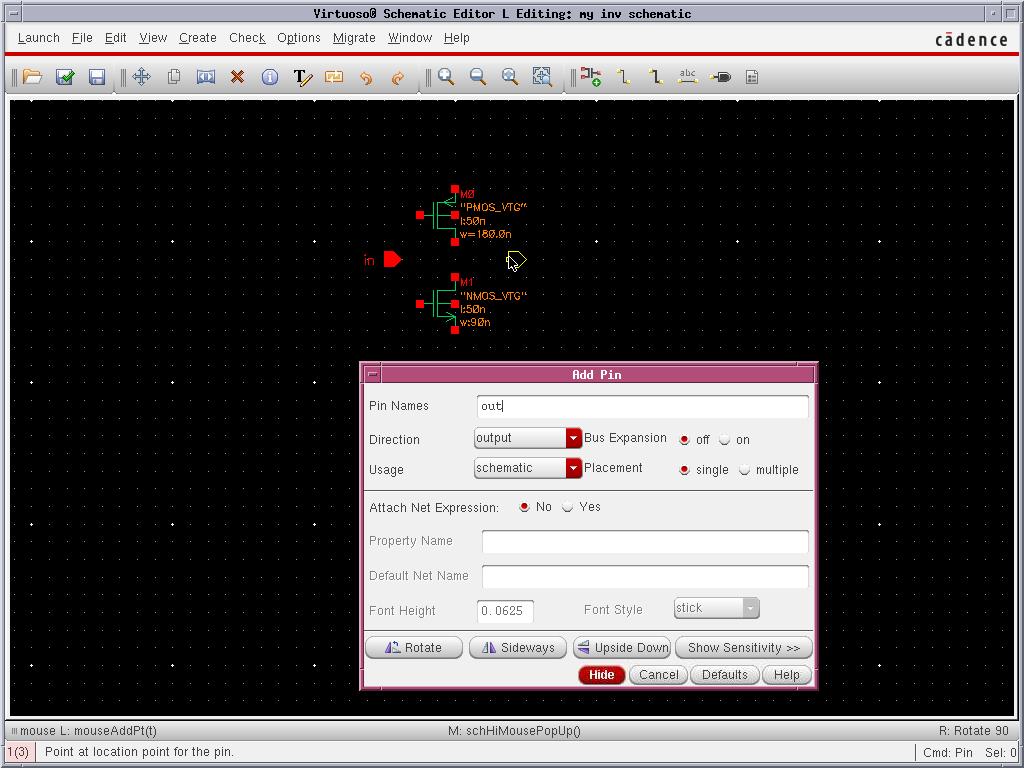Open the Font Style stick dropdown
Screen dimensions: 1024x768
[x=716, y=608]
